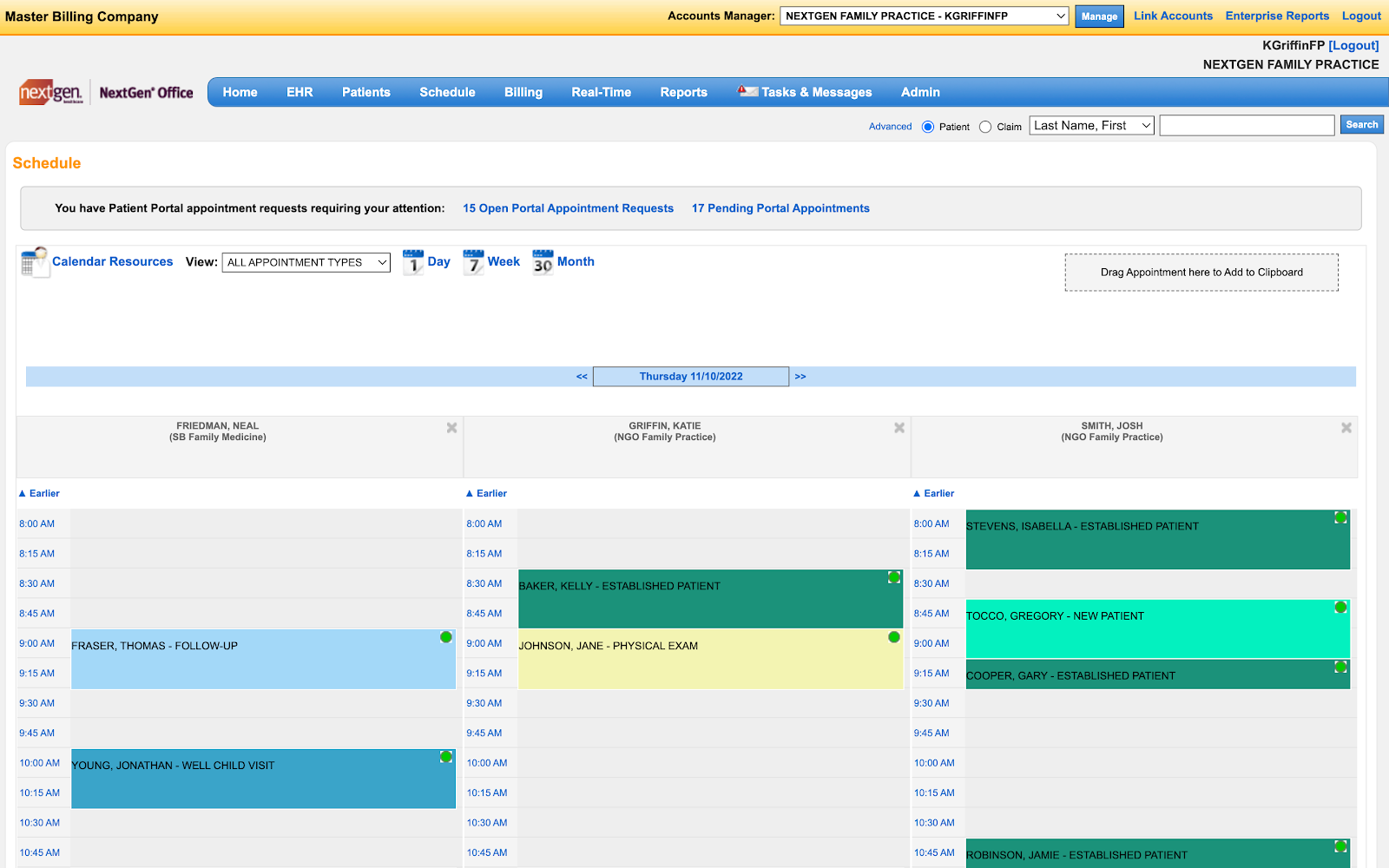Open Cooper, Gary established patient appointment
This screenshot has width=1389, height=868.
coord(1157,674)
